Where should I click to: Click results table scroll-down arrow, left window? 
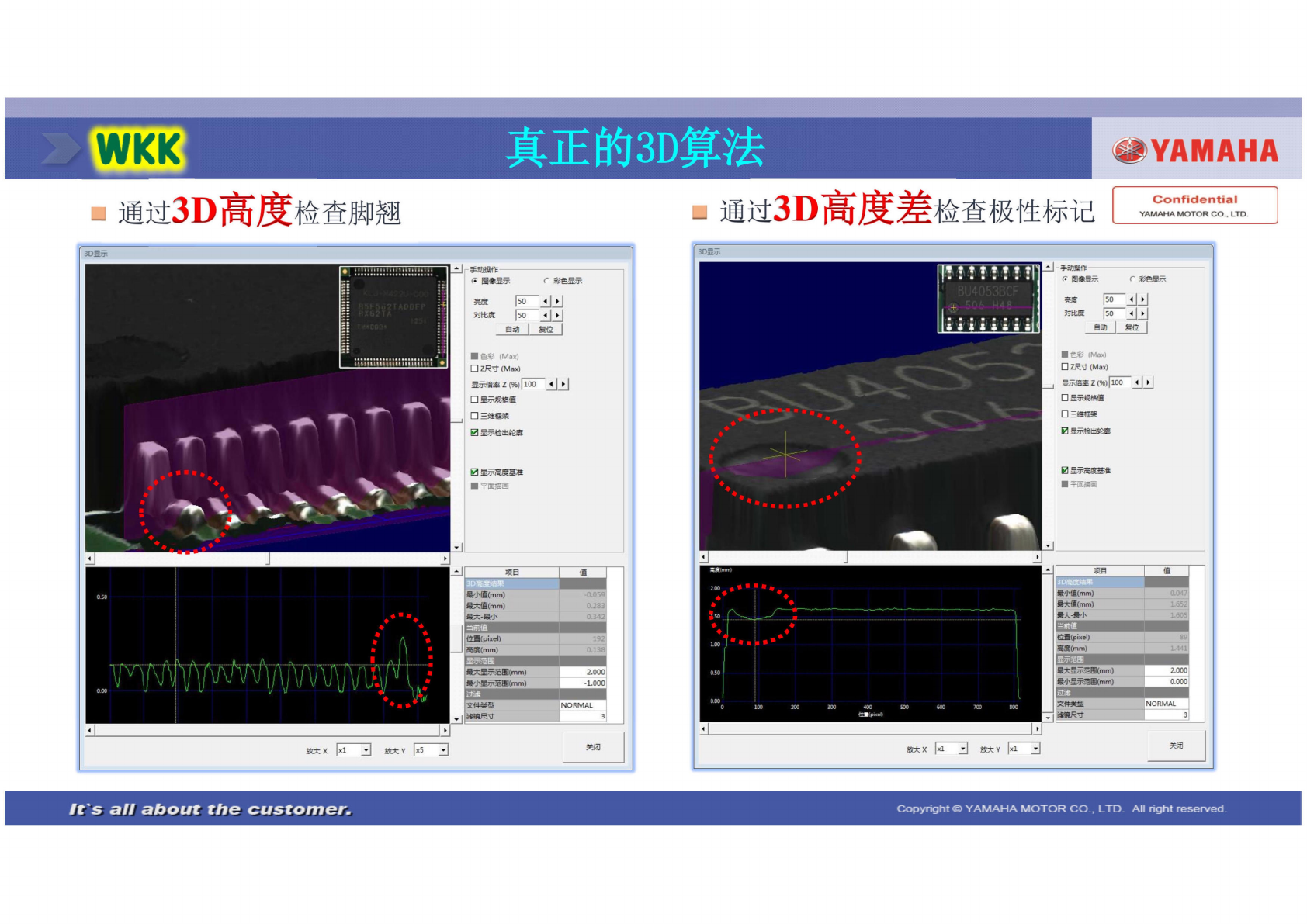457,718
